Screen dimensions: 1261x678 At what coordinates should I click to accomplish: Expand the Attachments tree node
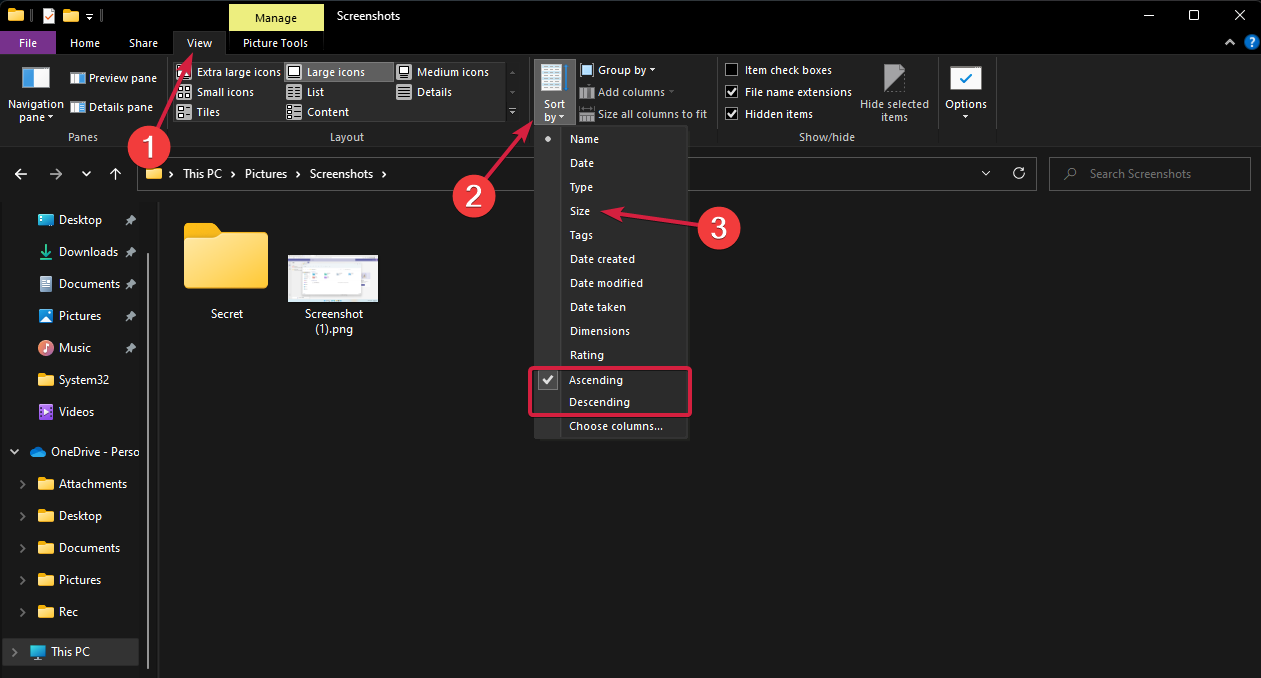[x=22, y=484]
